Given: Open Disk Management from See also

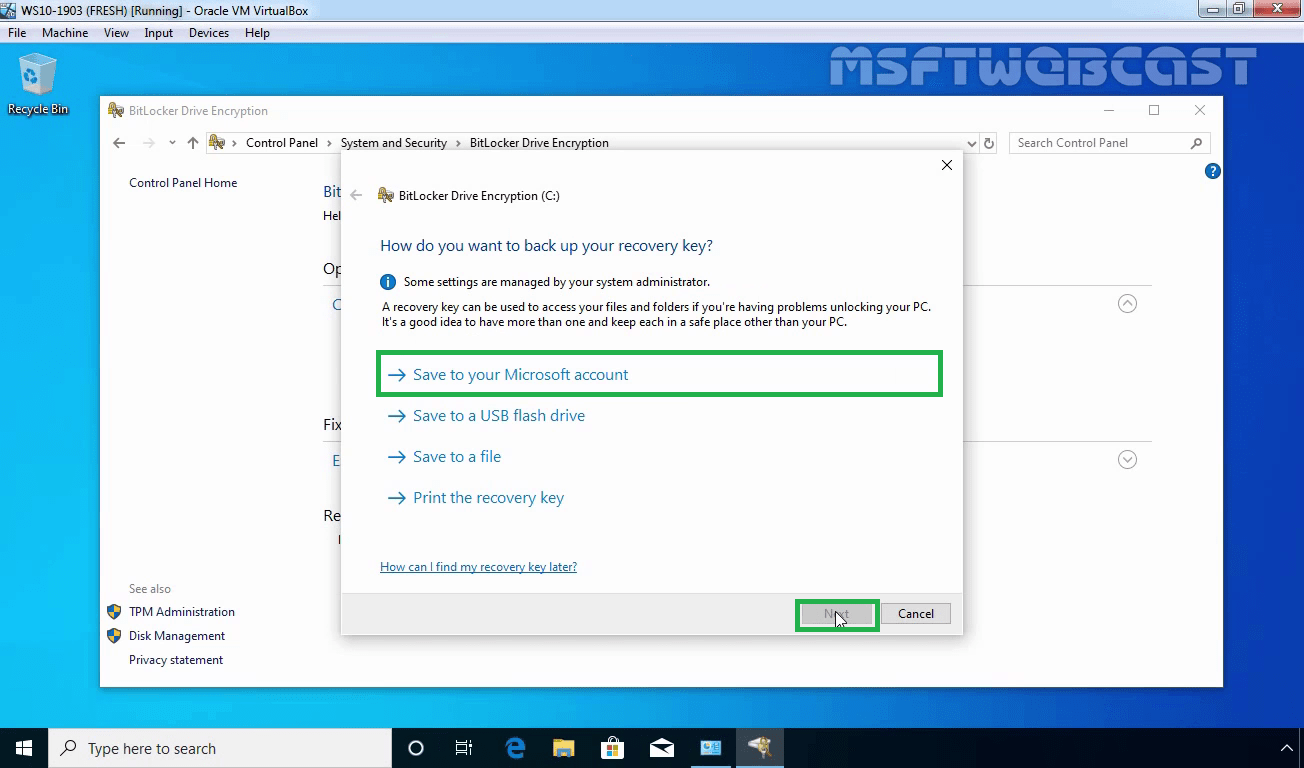Looking at the screenshot, I should pyautogui.click(x=176, y=635).
